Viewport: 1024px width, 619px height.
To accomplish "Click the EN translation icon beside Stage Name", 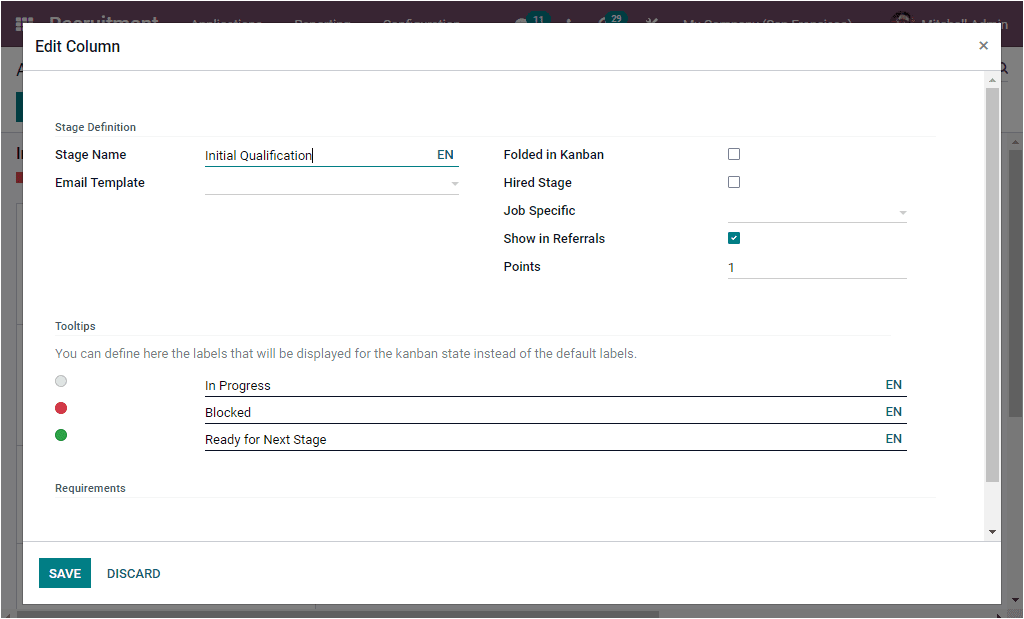I will (x=444, y=154).
